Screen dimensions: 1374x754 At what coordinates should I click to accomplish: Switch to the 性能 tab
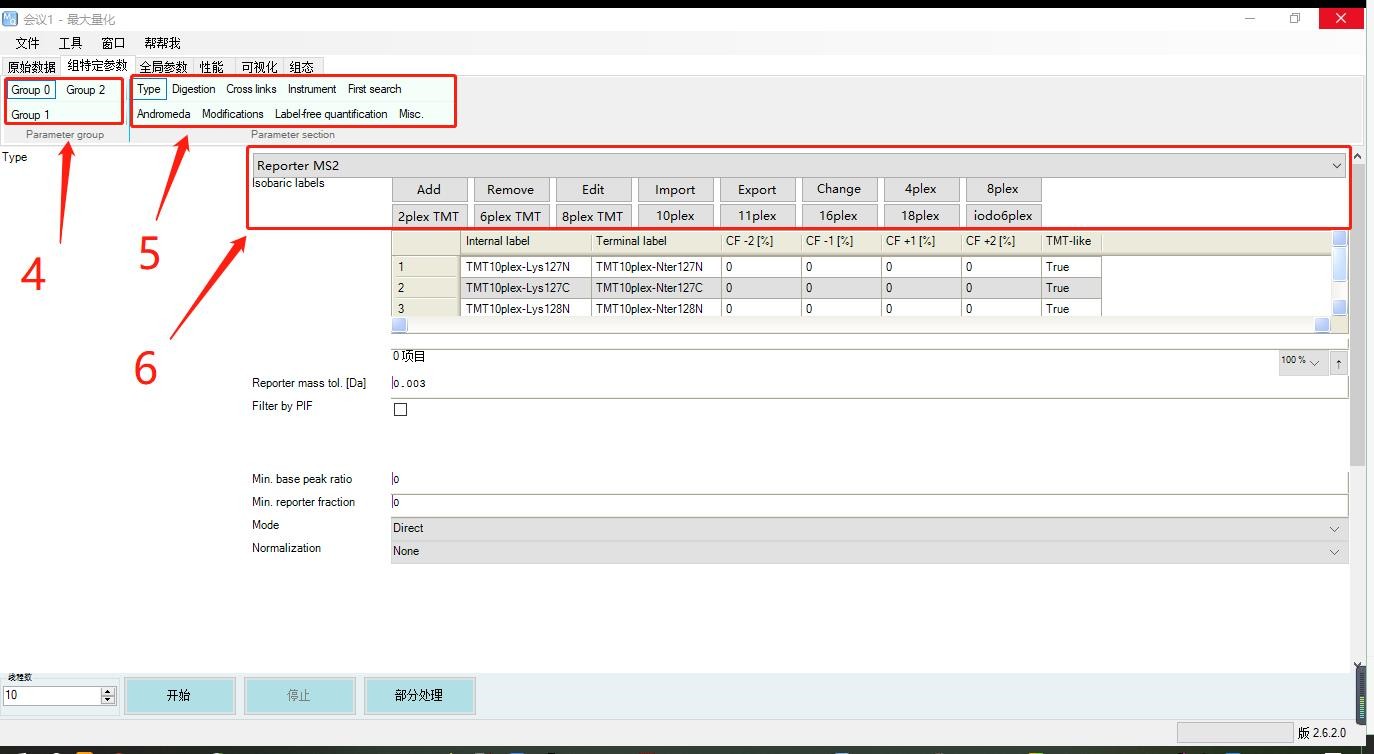pos(211,67)
